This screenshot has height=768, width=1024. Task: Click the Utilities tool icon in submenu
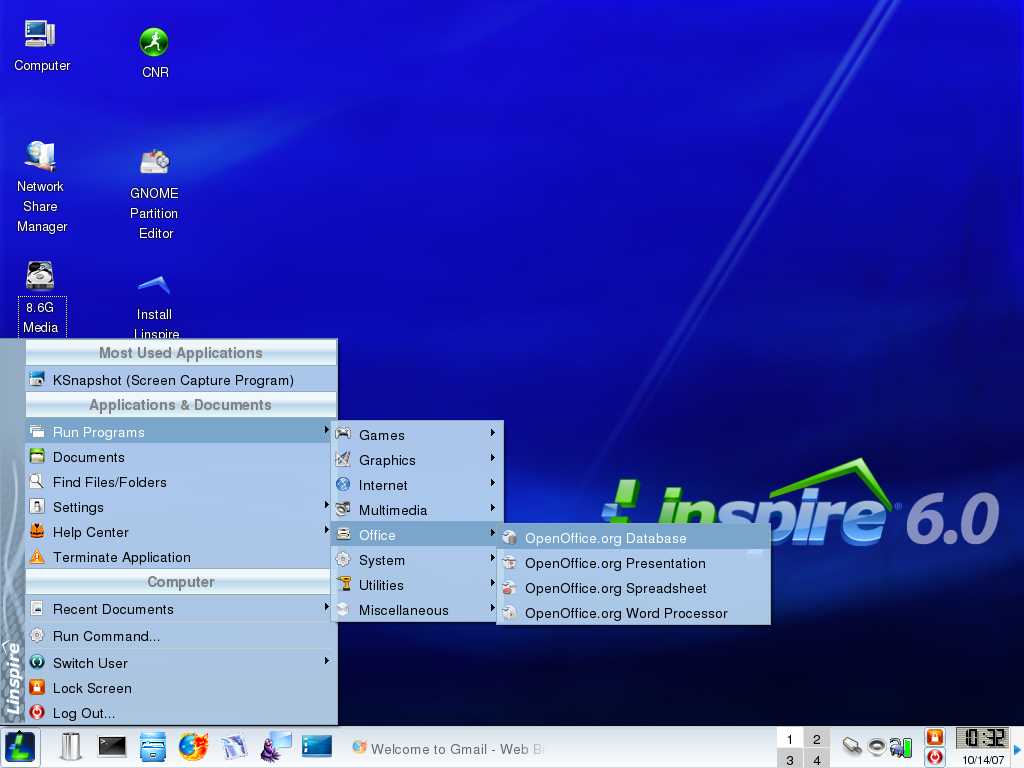[343, 584]
